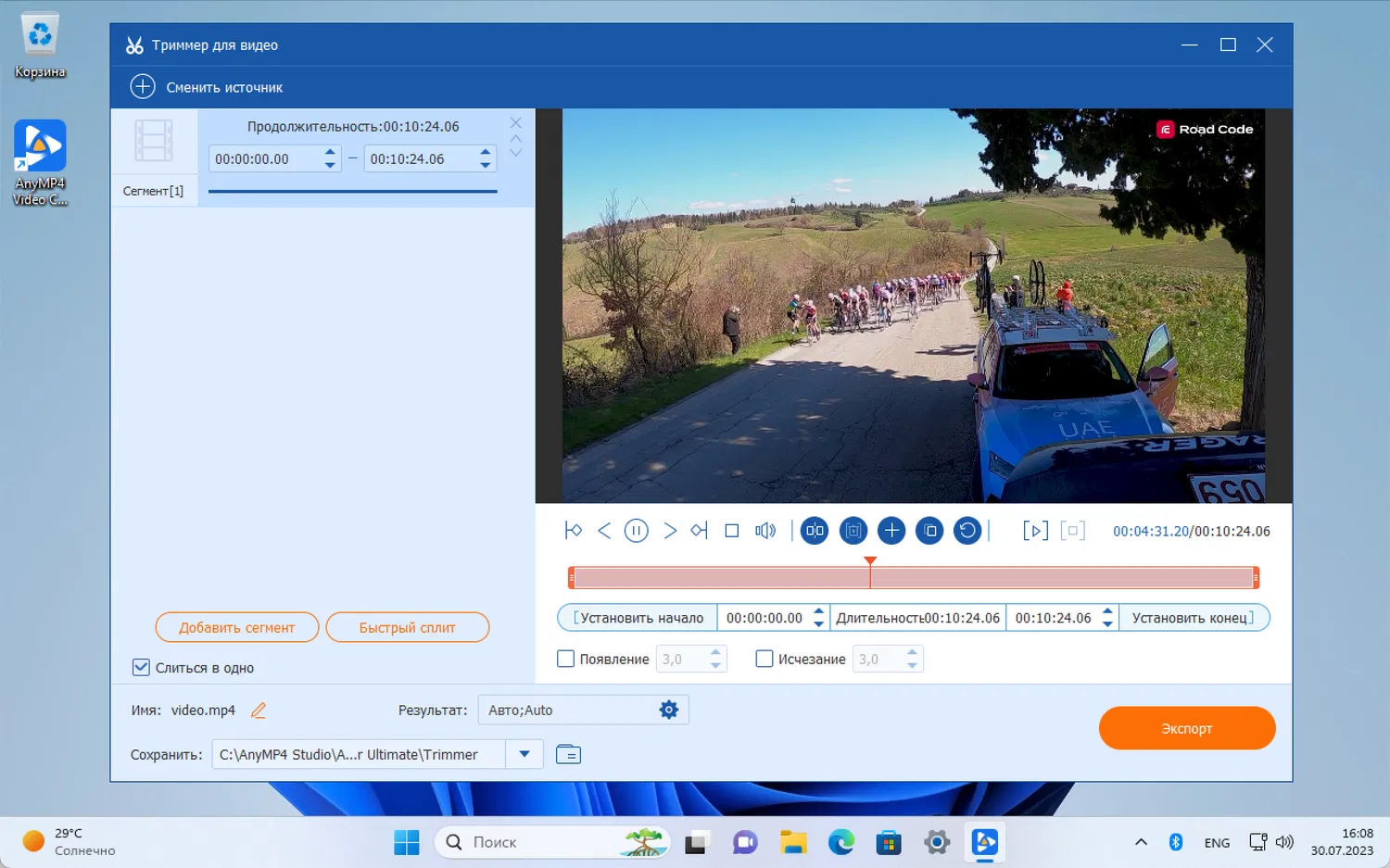
Task: Stop the video playback
Action: (x=732, y=531)
